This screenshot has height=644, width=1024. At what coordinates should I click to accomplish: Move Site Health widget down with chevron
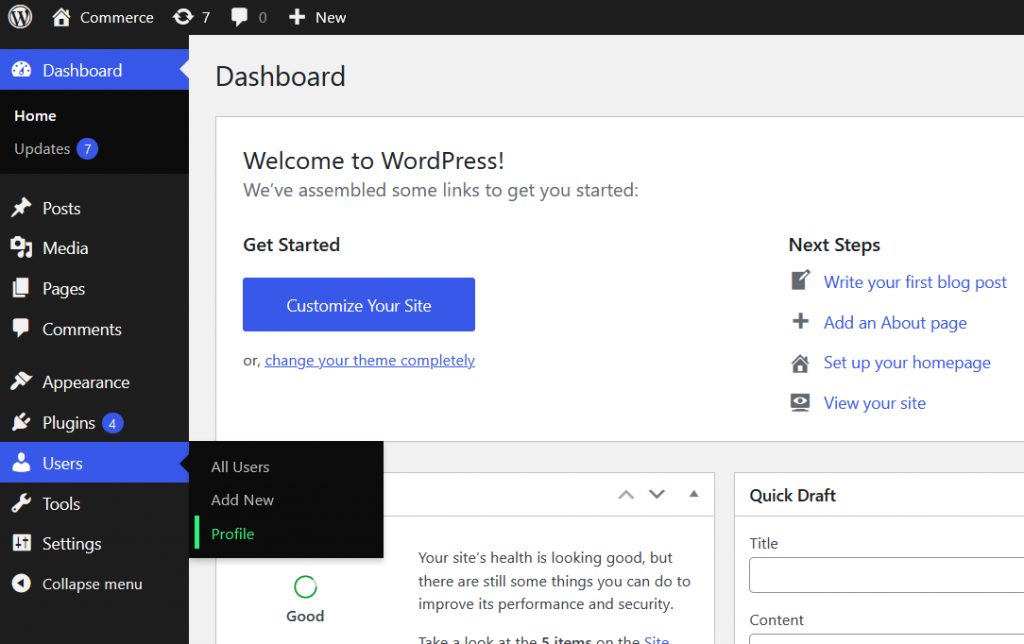pos(657,494)
